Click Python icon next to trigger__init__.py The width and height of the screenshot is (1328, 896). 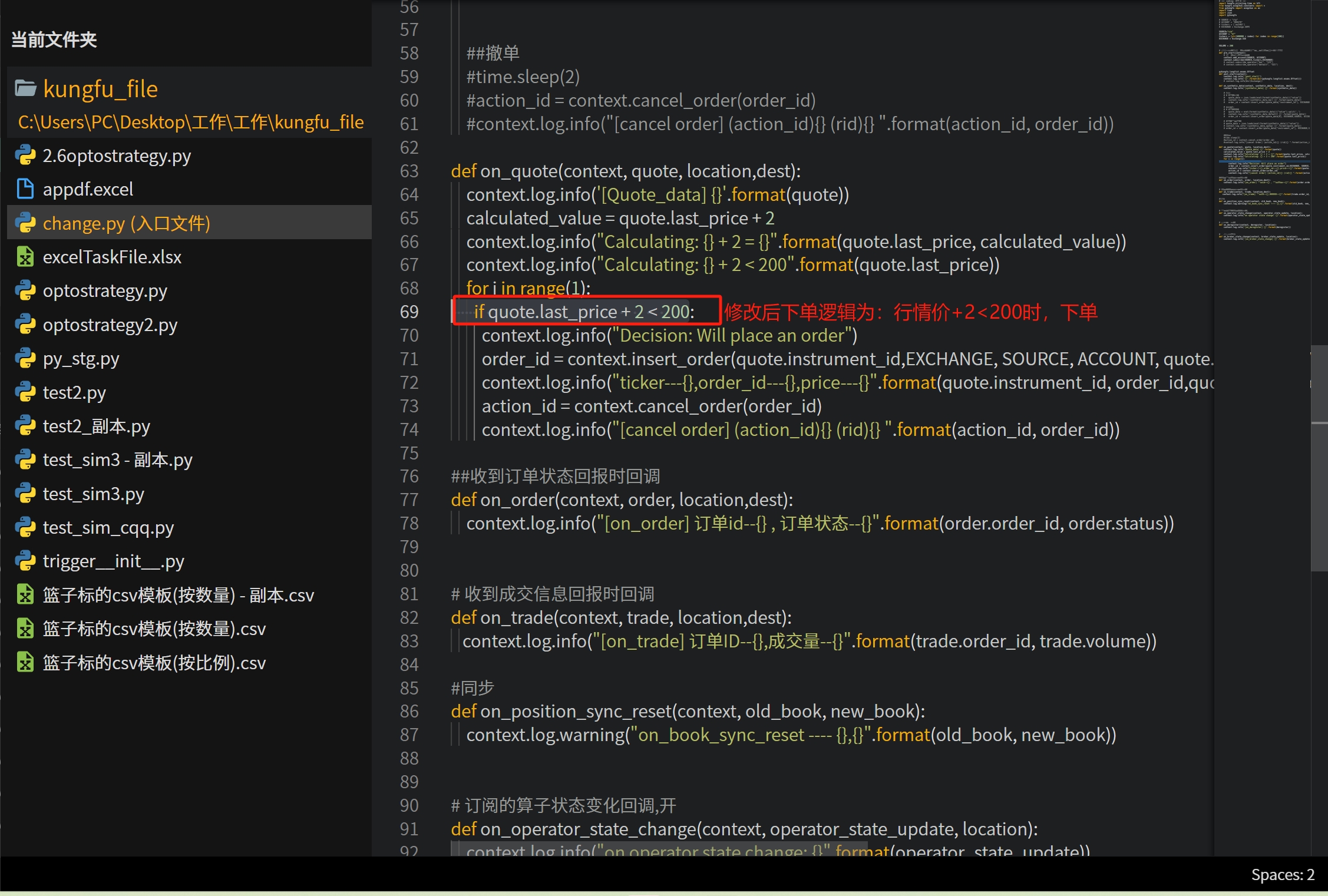[25, 561]
